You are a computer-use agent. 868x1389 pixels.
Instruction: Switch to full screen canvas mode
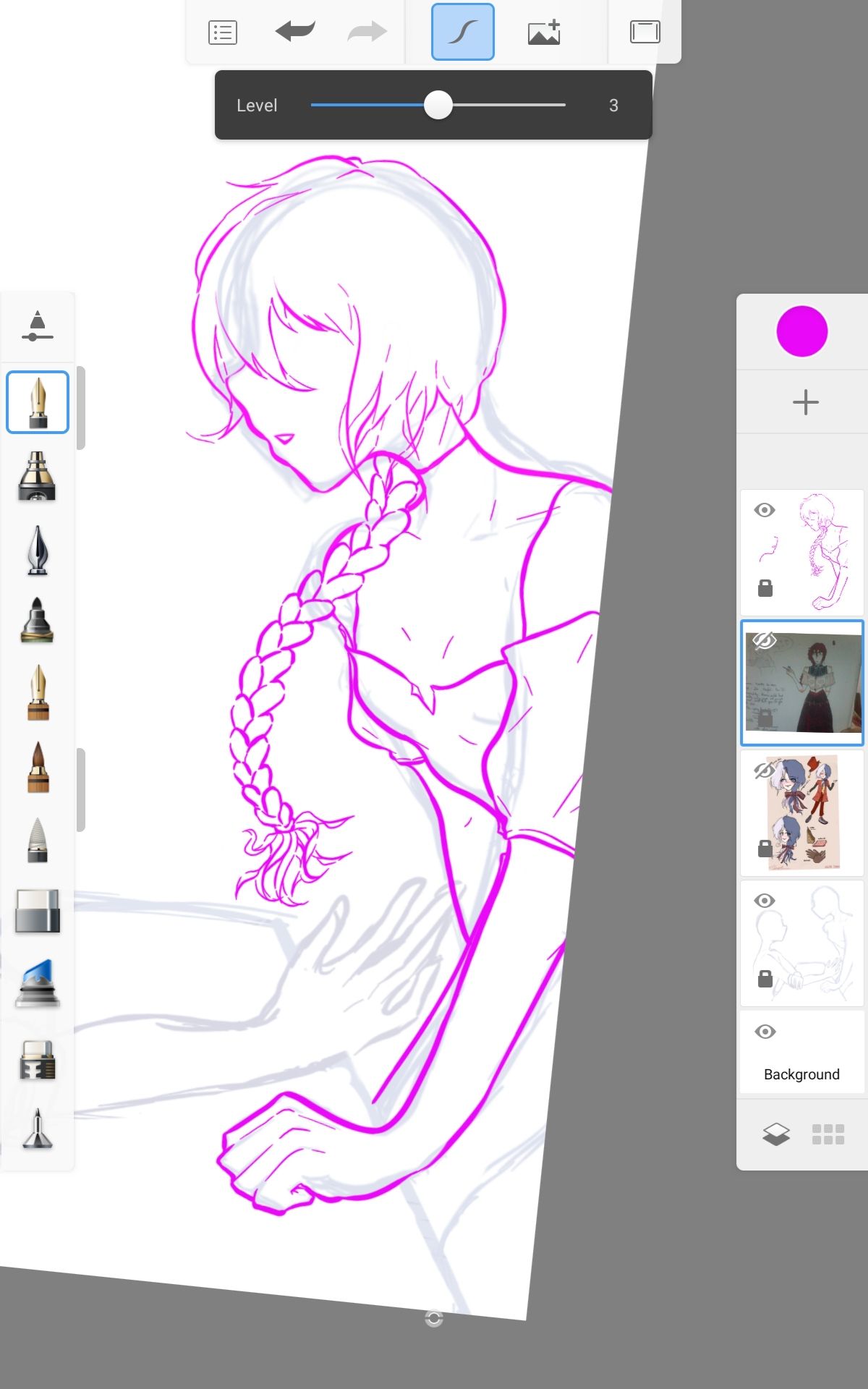click(644, 32)
